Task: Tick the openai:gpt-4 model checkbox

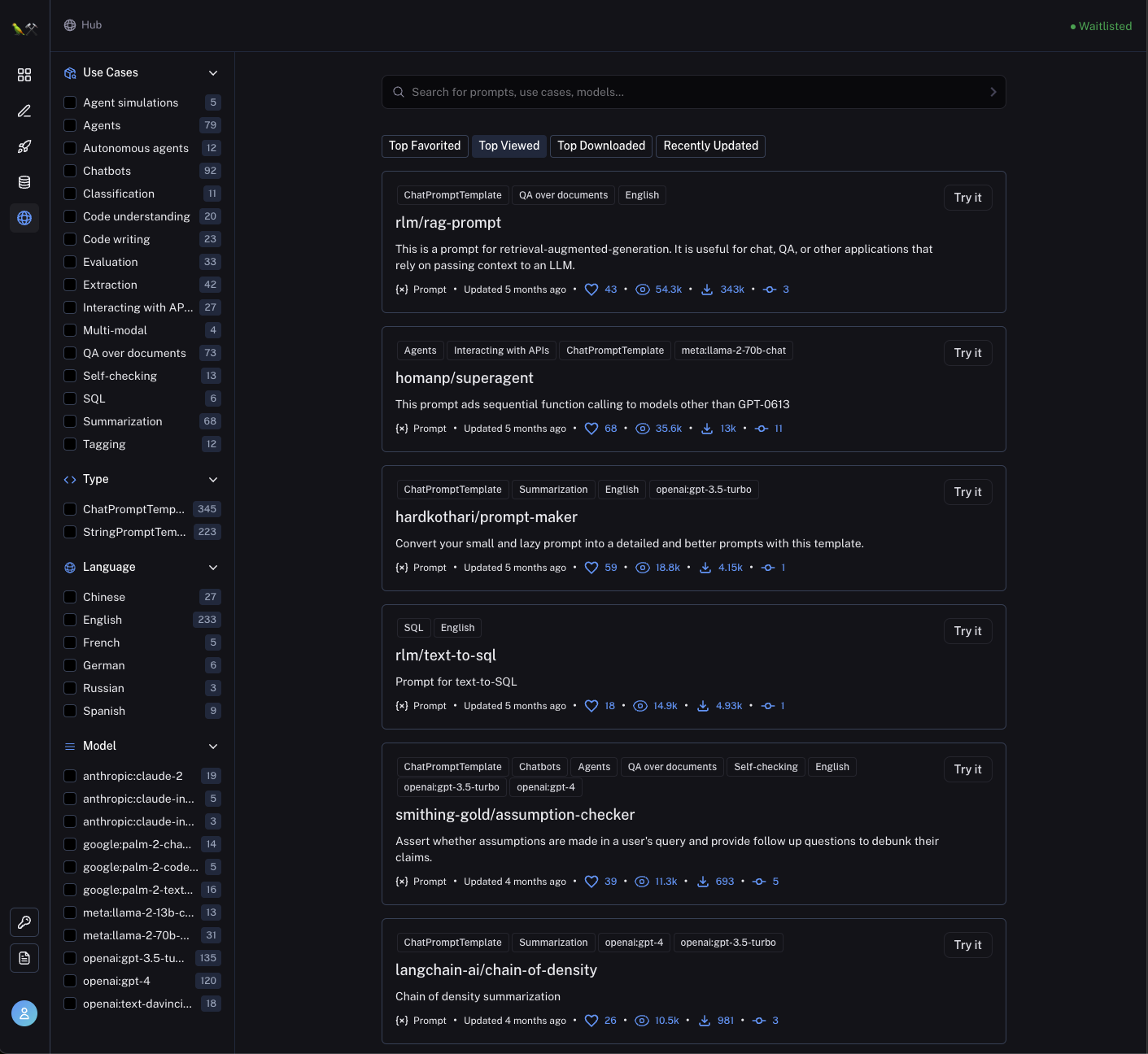Action: tap(70, 981)
